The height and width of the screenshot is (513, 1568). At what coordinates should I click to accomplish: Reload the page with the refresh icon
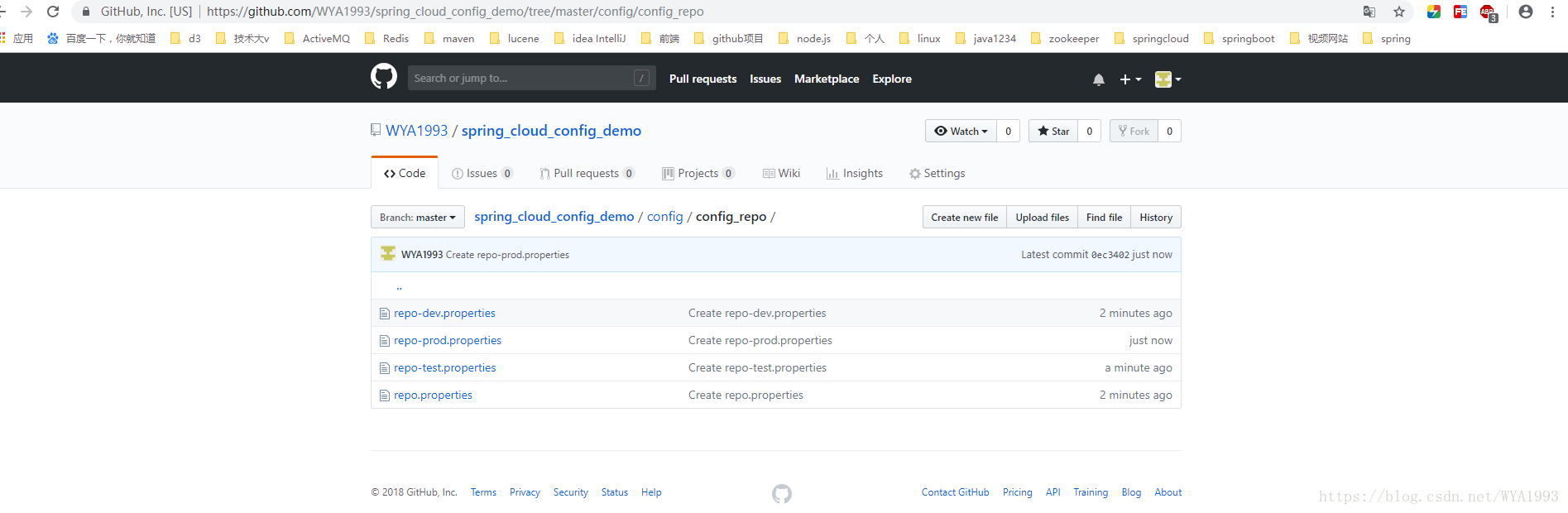53,12
